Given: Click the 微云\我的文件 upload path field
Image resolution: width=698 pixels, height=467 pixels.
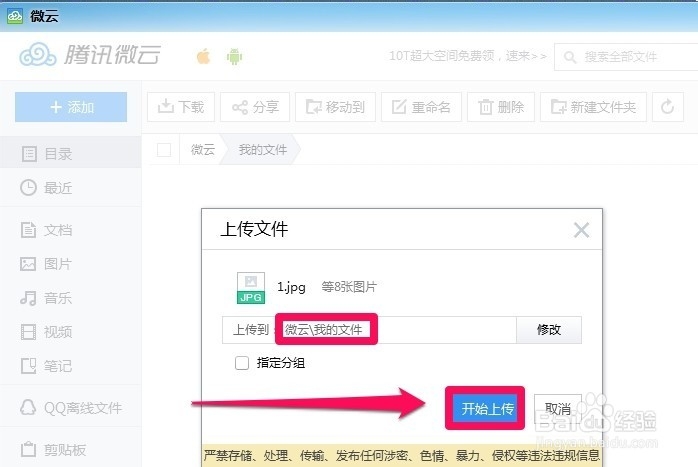Looking at the screenshot, I should click(369, 330).
